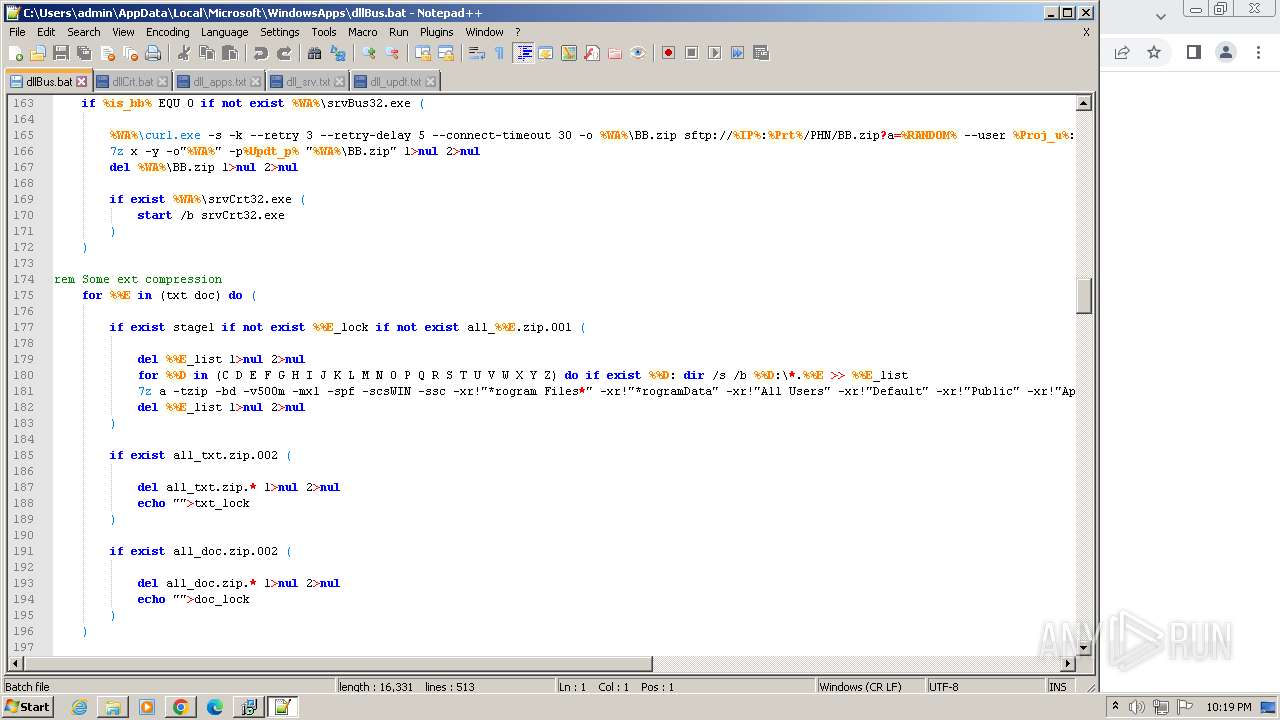Screen dimensions: 1280x720
Task: Create a new document with New icon
Action: [x=16, y=53]
